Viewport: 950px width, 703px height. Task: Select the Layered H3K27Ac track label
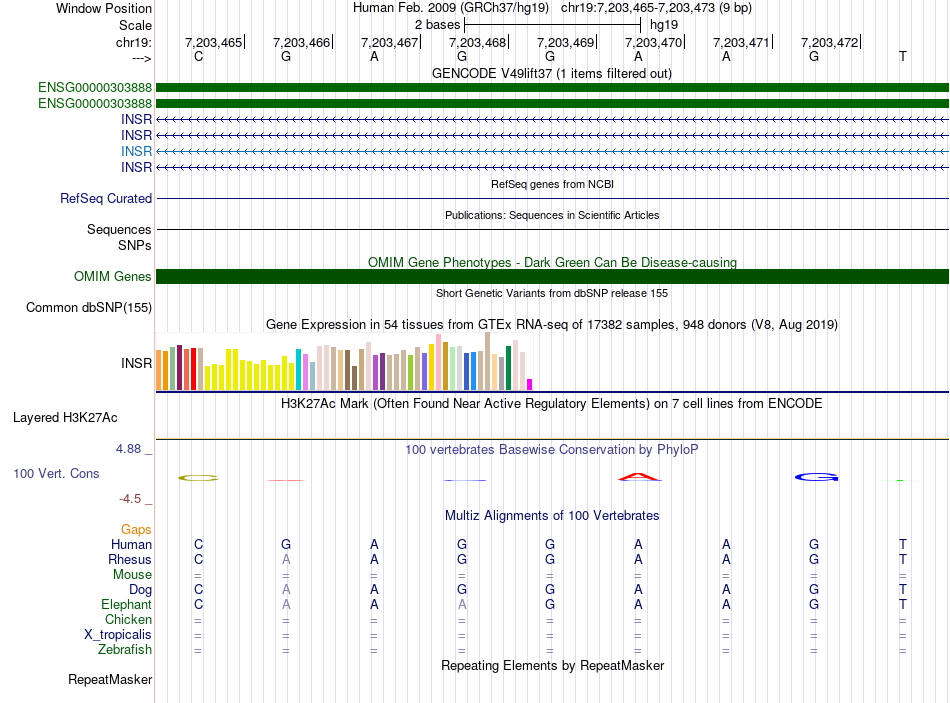tap(65, 418)
